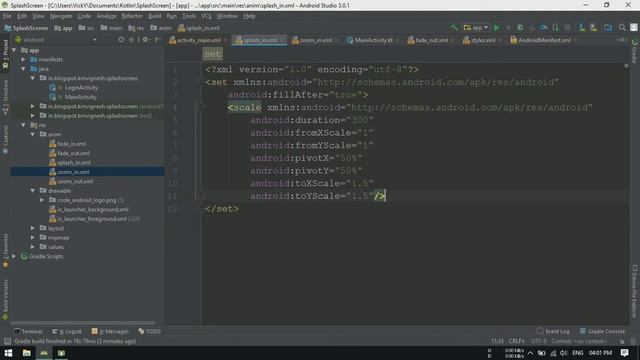
Task: Click the Project panel settings gear icon
Action: [145, 40]
